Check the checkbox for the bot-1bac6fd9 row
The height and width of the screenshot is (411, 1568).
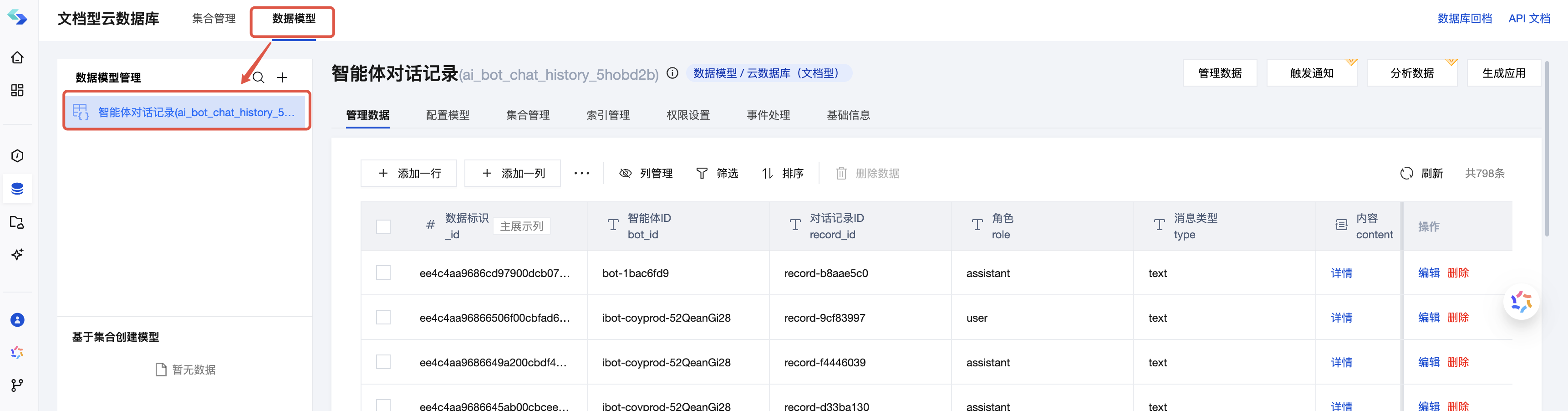(x=383, y=273)
